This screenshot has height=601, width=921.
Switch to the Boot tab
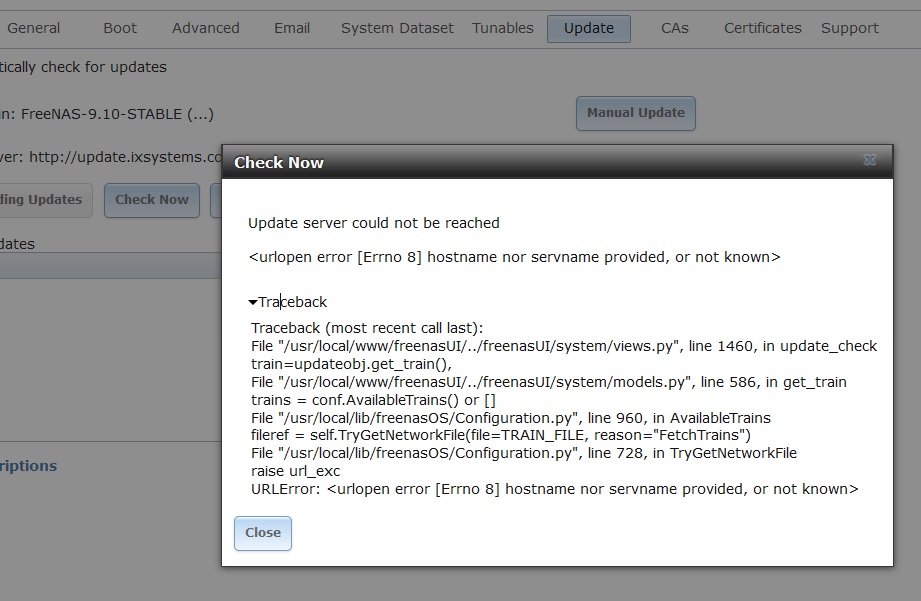(120, 28)
